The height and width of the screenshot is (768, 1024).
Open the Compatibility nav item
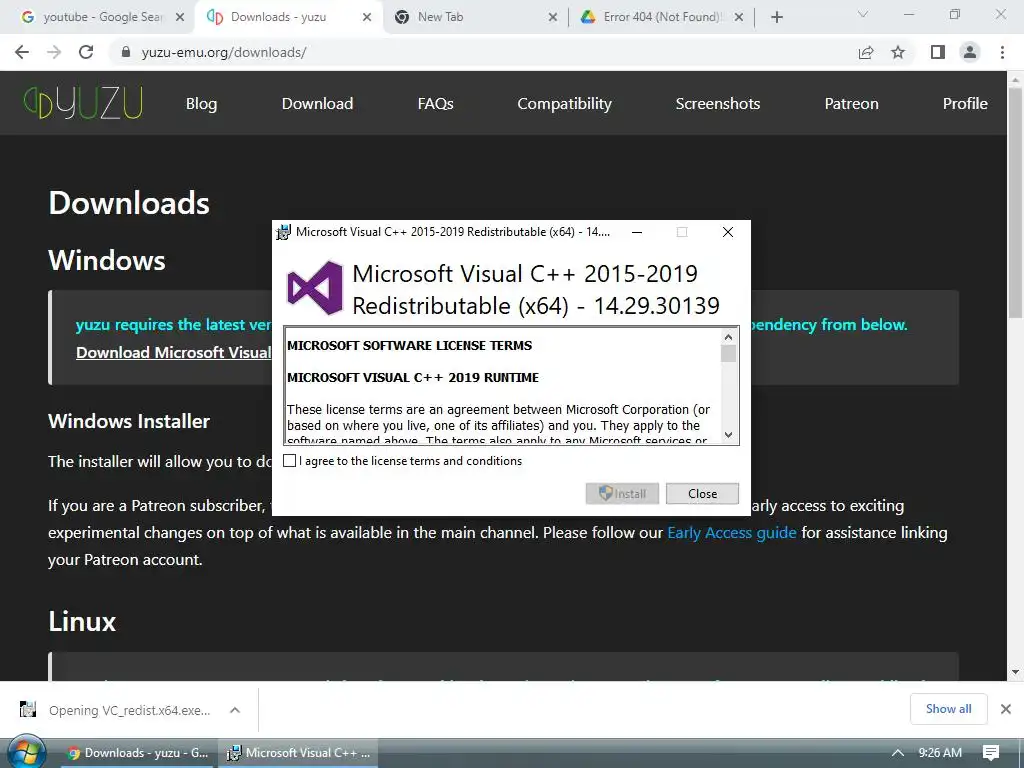coord(564,103)
